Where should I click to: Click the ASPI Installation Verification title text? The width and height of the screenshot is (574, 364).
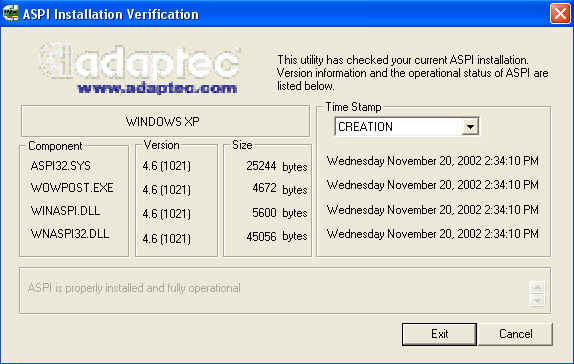click(111, 15)
